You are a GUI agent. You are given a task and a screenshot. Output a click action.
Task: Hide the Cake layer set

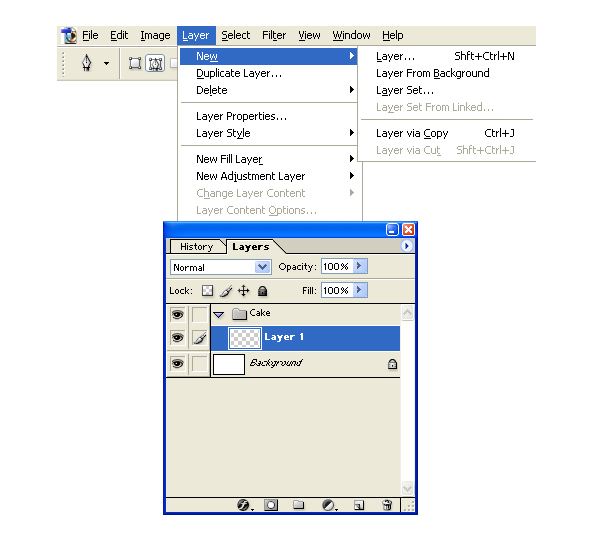(x=178, y=315)
